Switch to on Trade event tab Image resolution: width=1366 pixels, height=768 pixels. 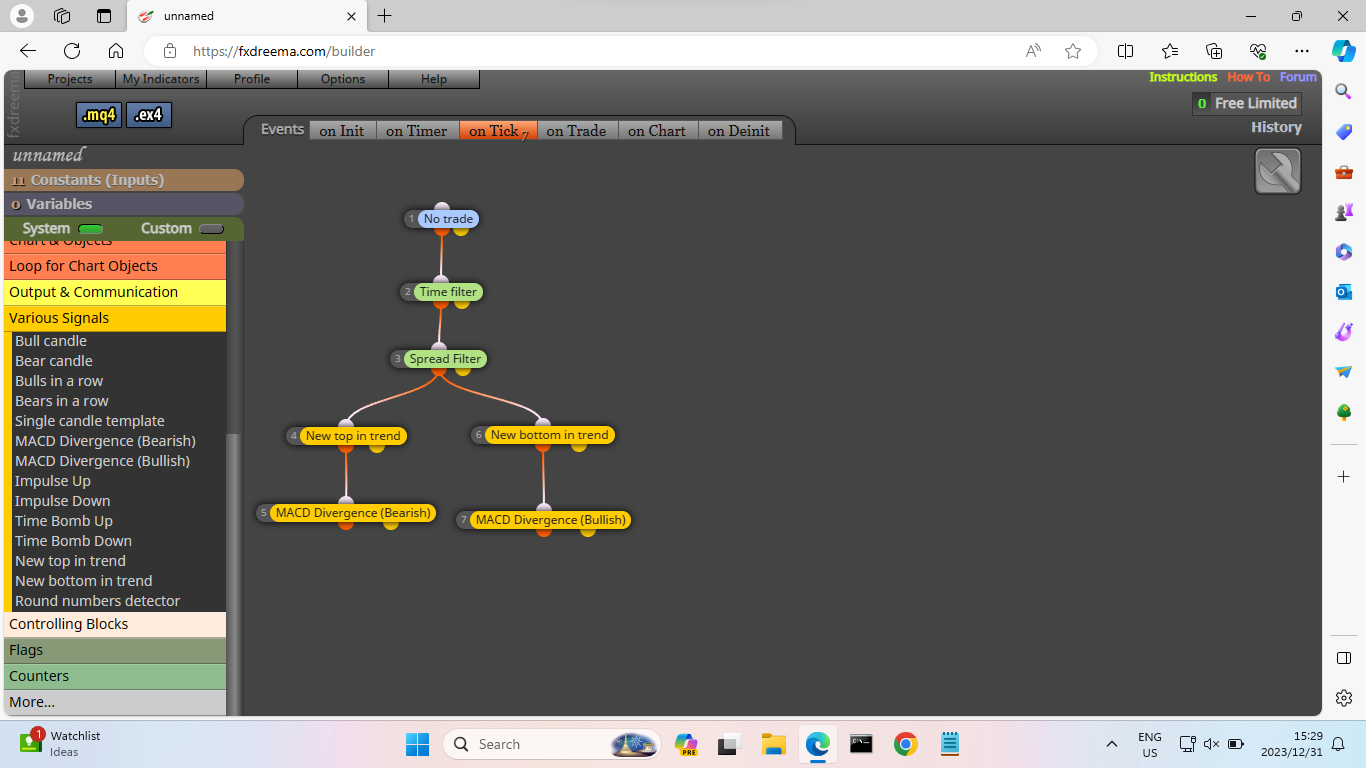point(577,131)
